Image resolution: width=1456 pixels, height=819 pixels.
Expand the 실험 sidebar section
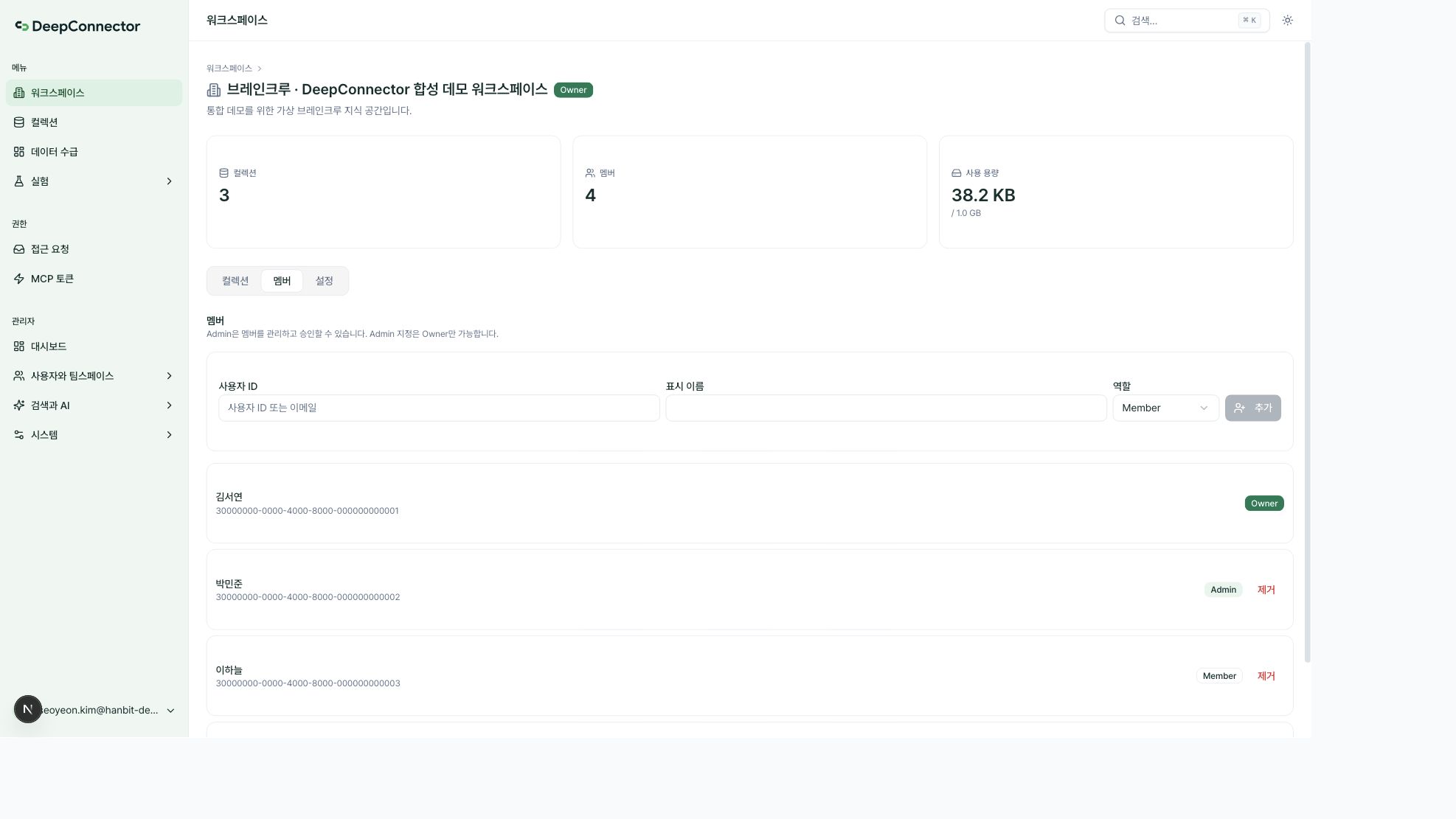(169, 181)
